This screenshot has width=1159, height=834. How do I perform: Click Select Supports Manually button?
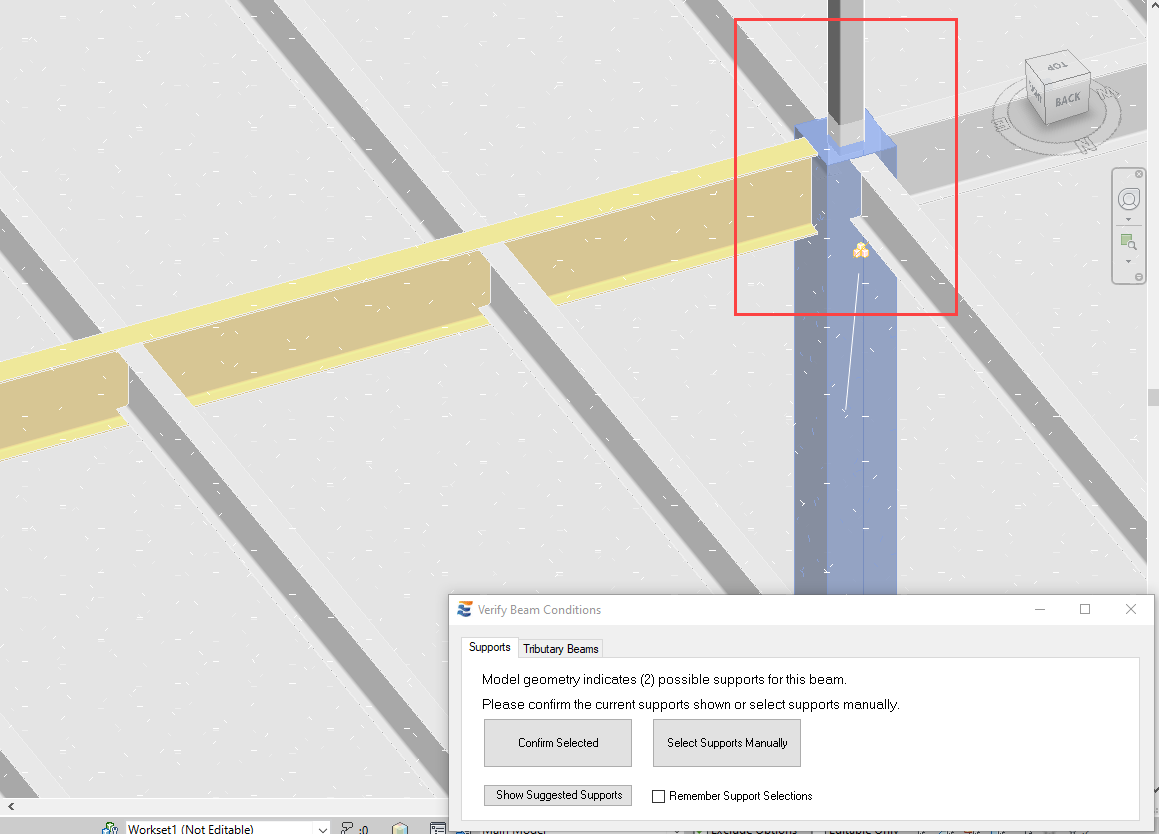pyautogui.click(x=727, y=743)
